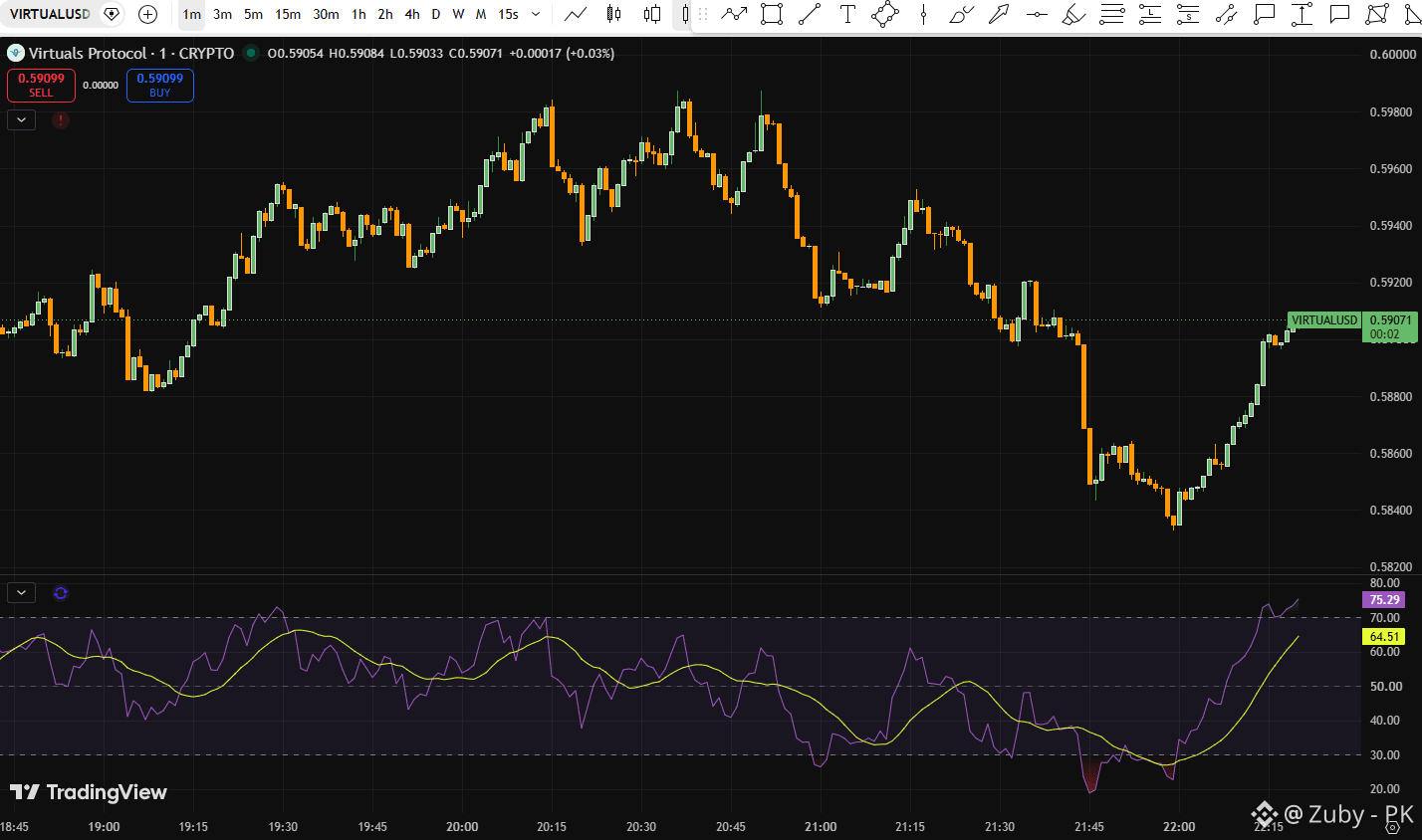Viewport: 1422px width, 840px height.
Task: Click the O0.59054 open value
Action: click(x=296, y=54)
